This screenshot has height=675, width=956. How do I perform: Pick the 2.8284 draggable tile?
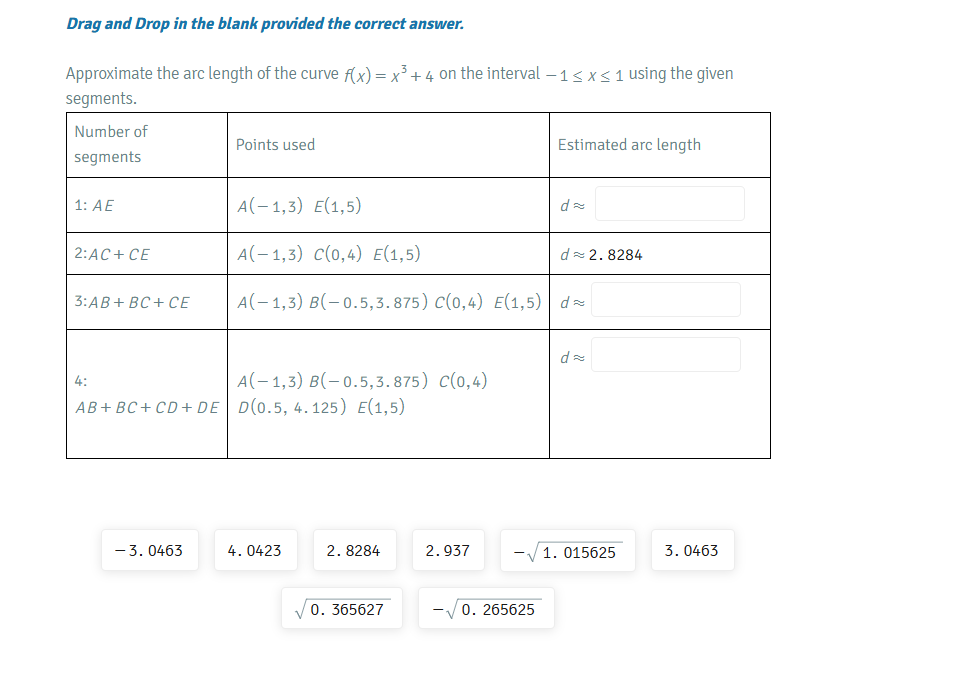coord(355,550)
